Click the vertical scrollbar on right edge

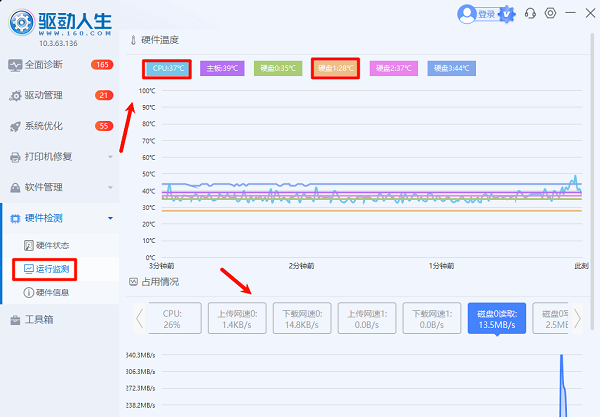(x=593, y=180)
